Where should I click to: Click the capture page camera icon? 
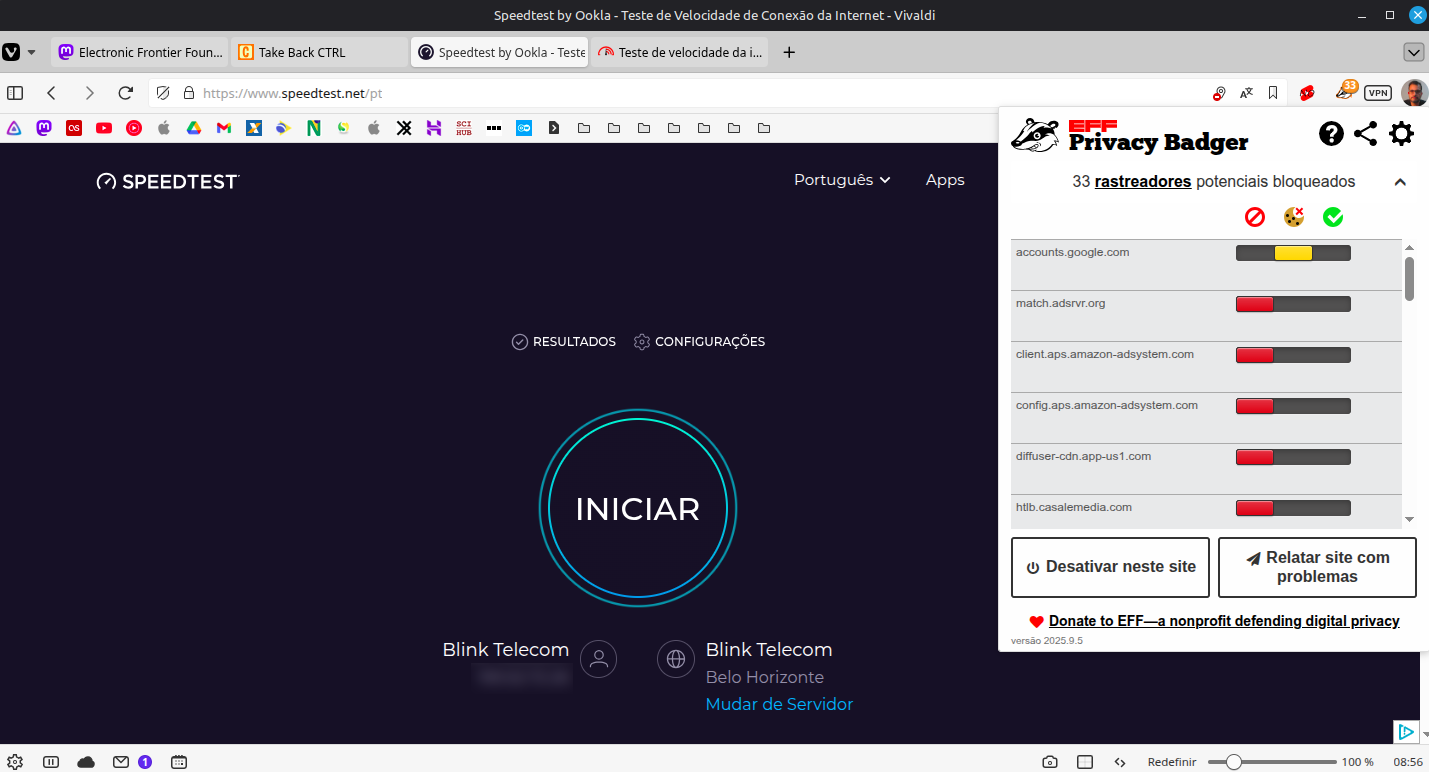pos(1049,762)
